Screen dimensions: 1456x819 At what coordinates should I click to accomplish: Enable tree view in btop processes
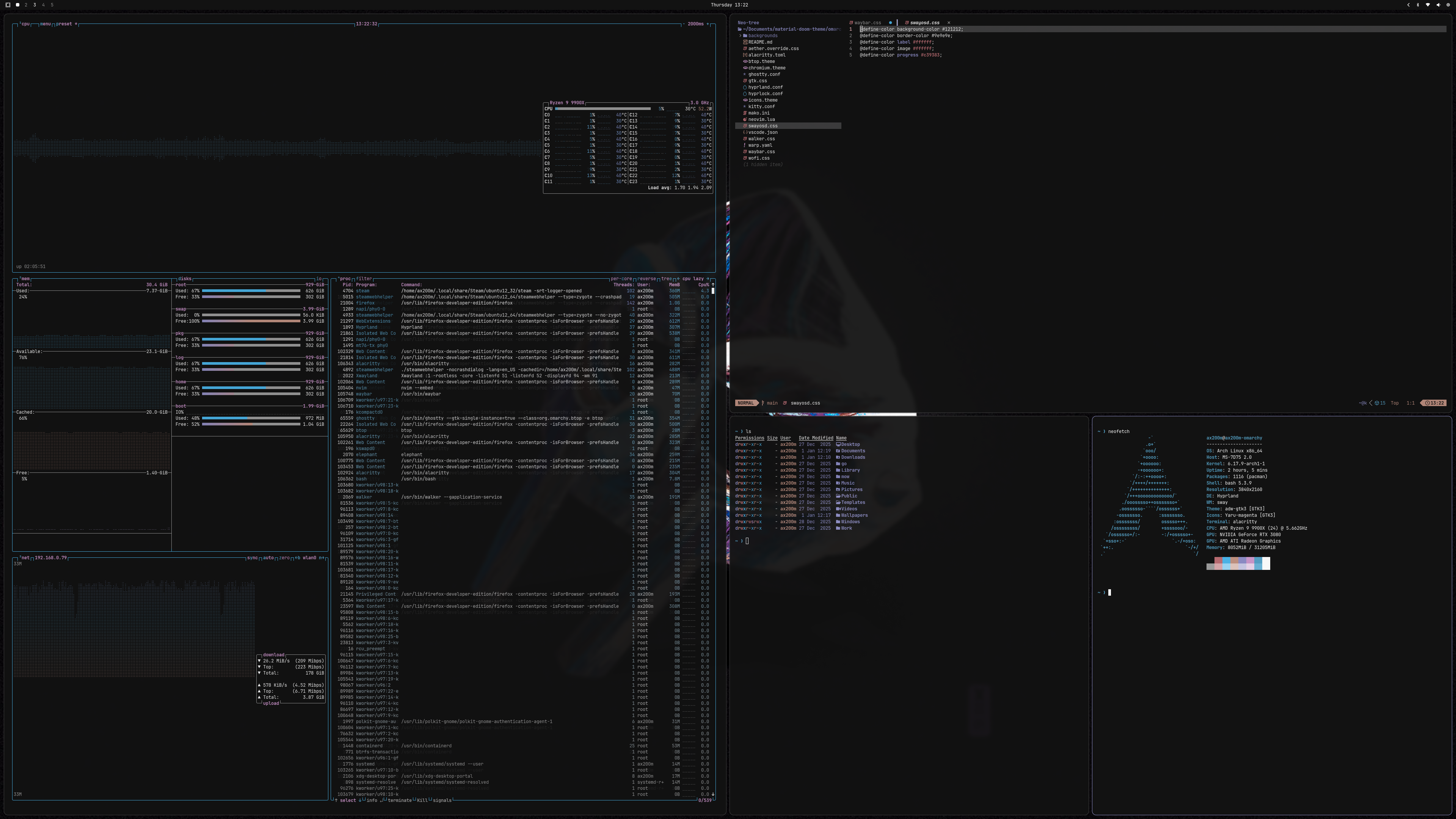click(x=667, y=279)
